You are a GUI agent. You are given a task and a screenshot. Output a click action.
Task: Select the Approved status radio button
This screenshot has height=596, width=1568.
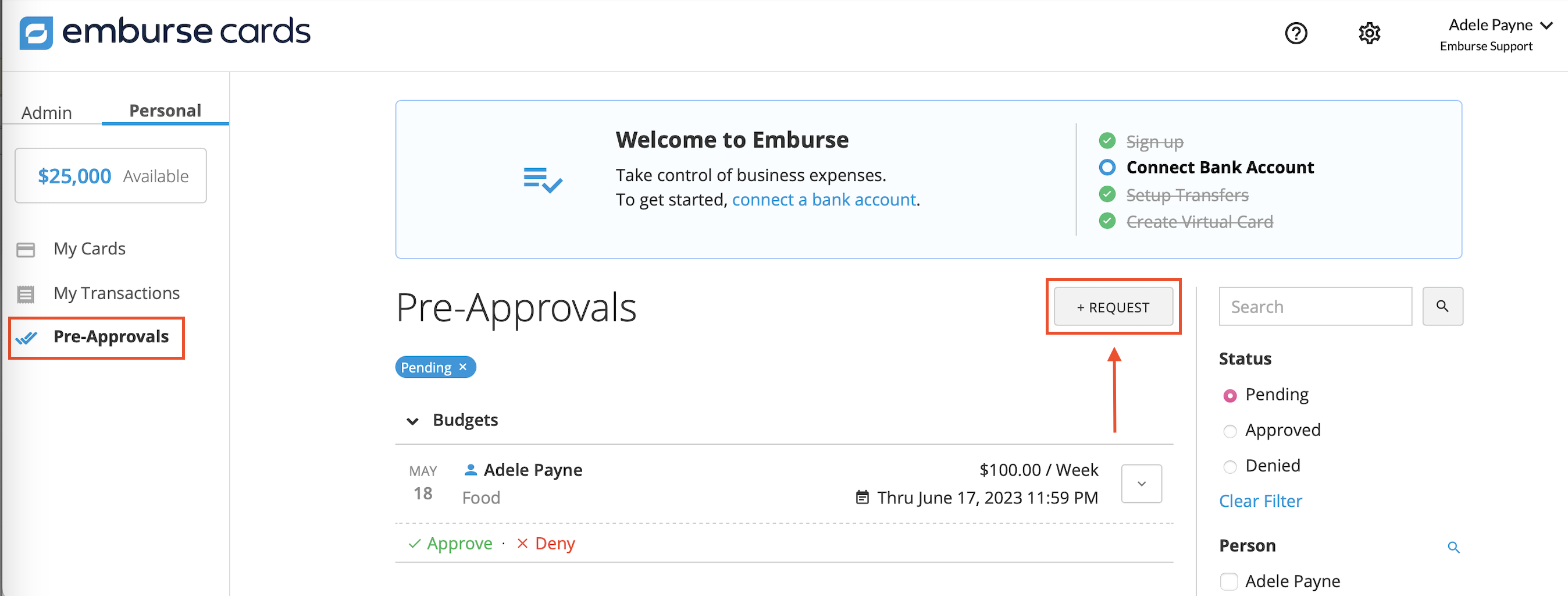click(1230, 431)
